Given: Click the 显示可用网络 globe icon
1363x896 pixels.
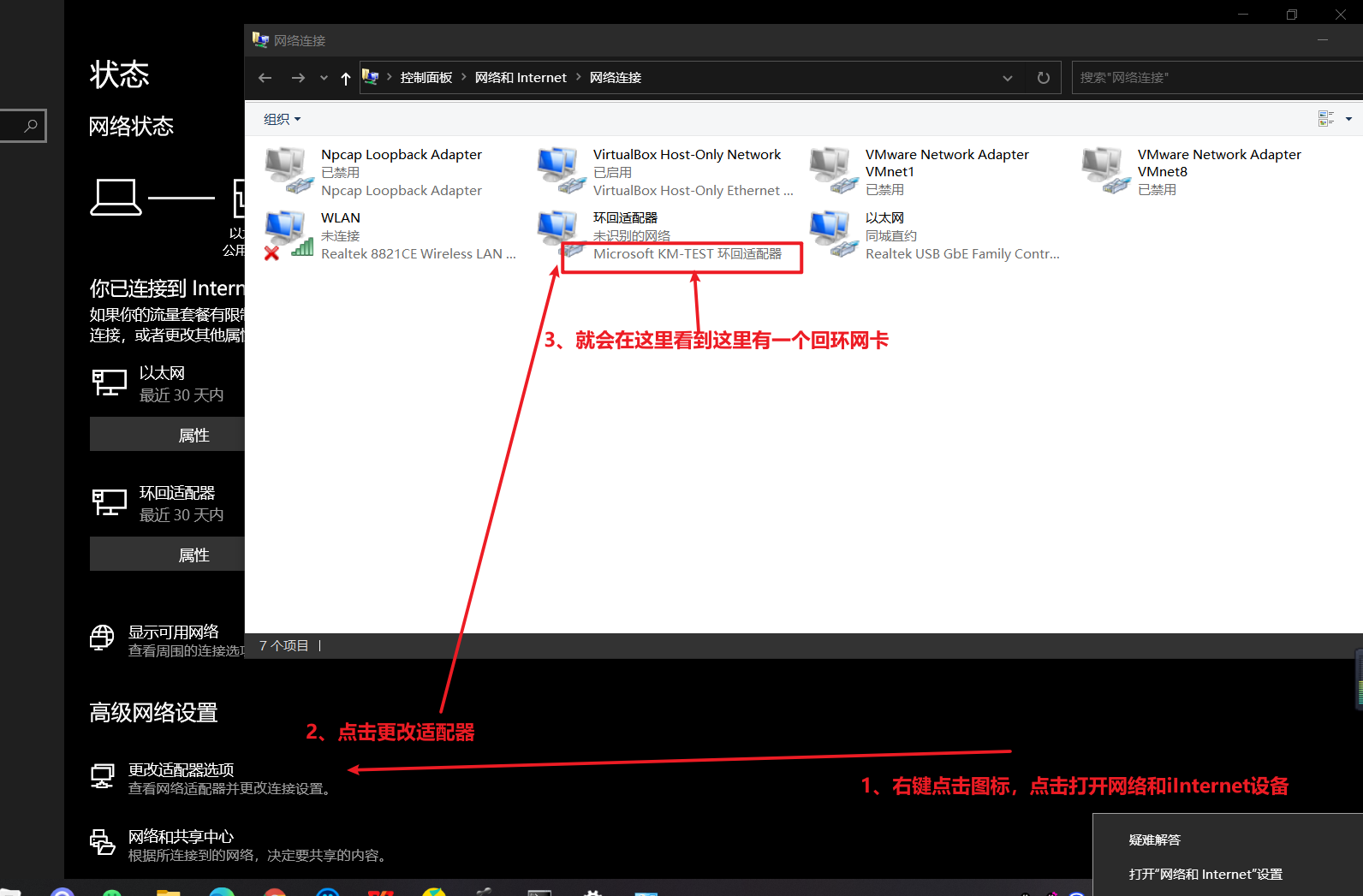Looking at the screenshot, I should (102, 638).
